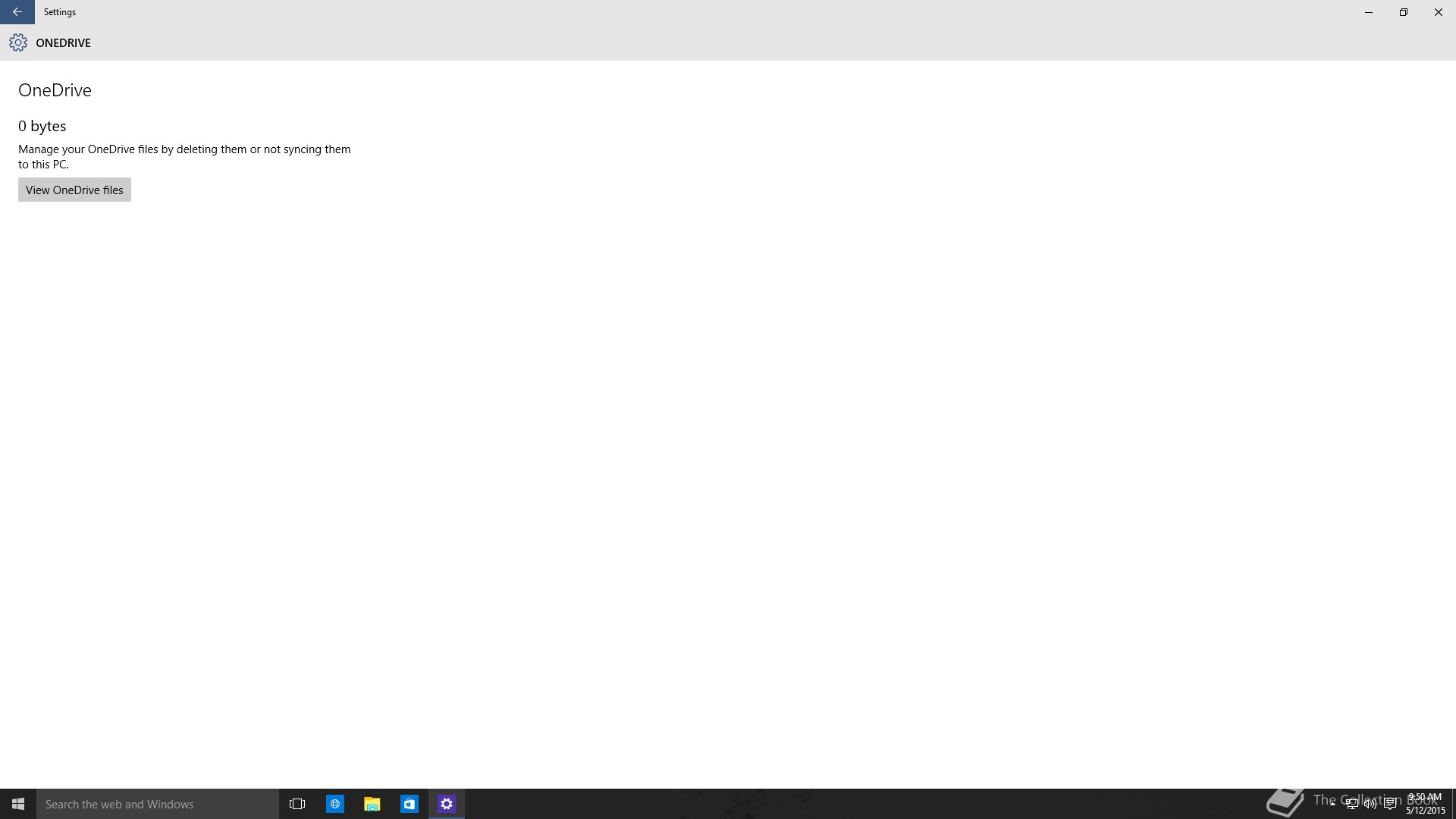Image resolution: width=1456 pixels, height=819 pixels.
Task: Open the clock showing 5/12/2015
Action: pos(1426,804)
